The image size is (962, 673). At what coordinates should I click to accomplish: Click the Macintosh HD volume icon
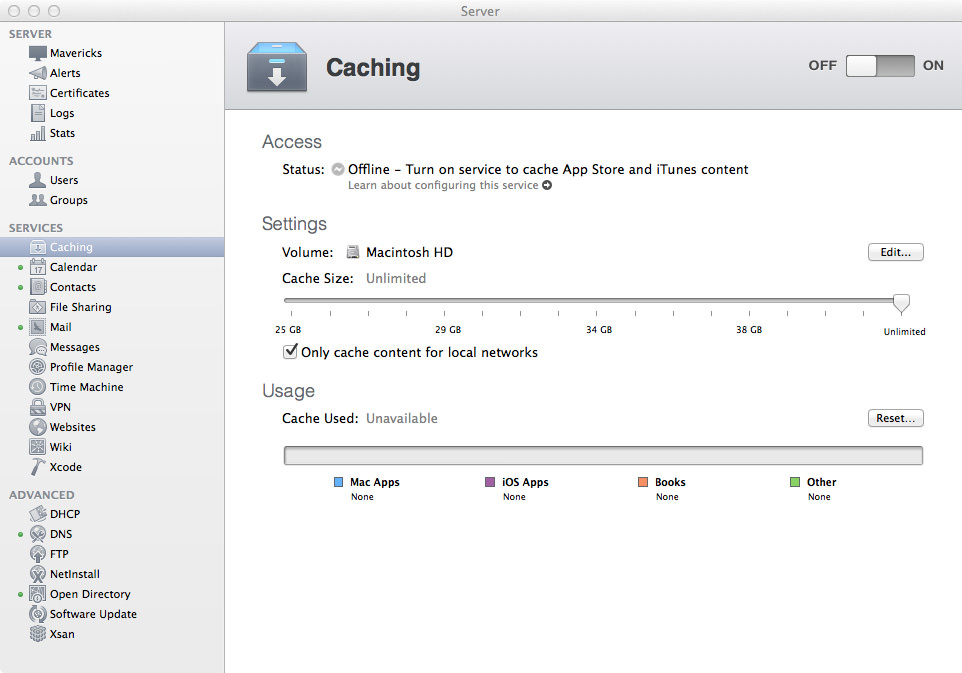353,252
